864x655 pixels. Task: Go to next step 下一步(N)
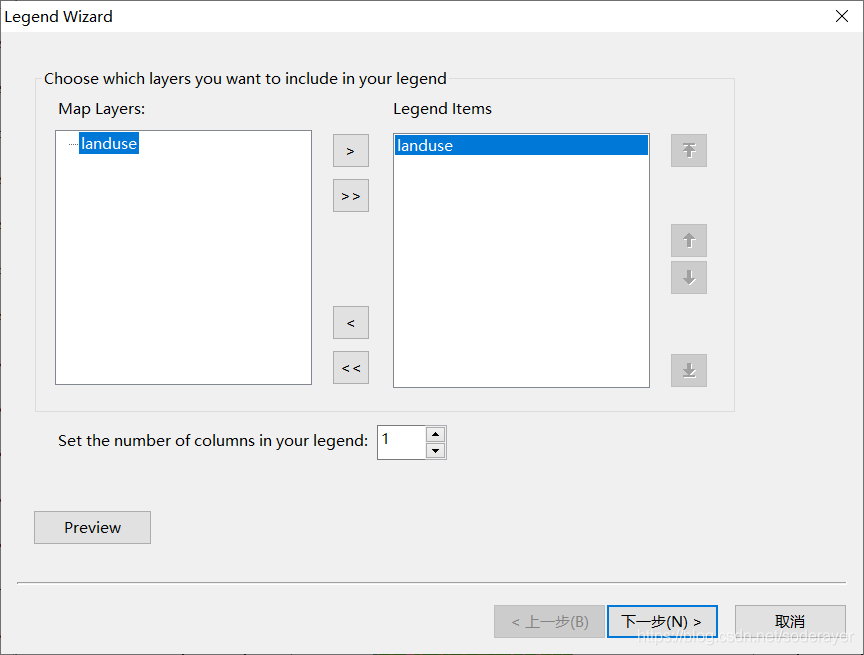(x=662, y=621)
